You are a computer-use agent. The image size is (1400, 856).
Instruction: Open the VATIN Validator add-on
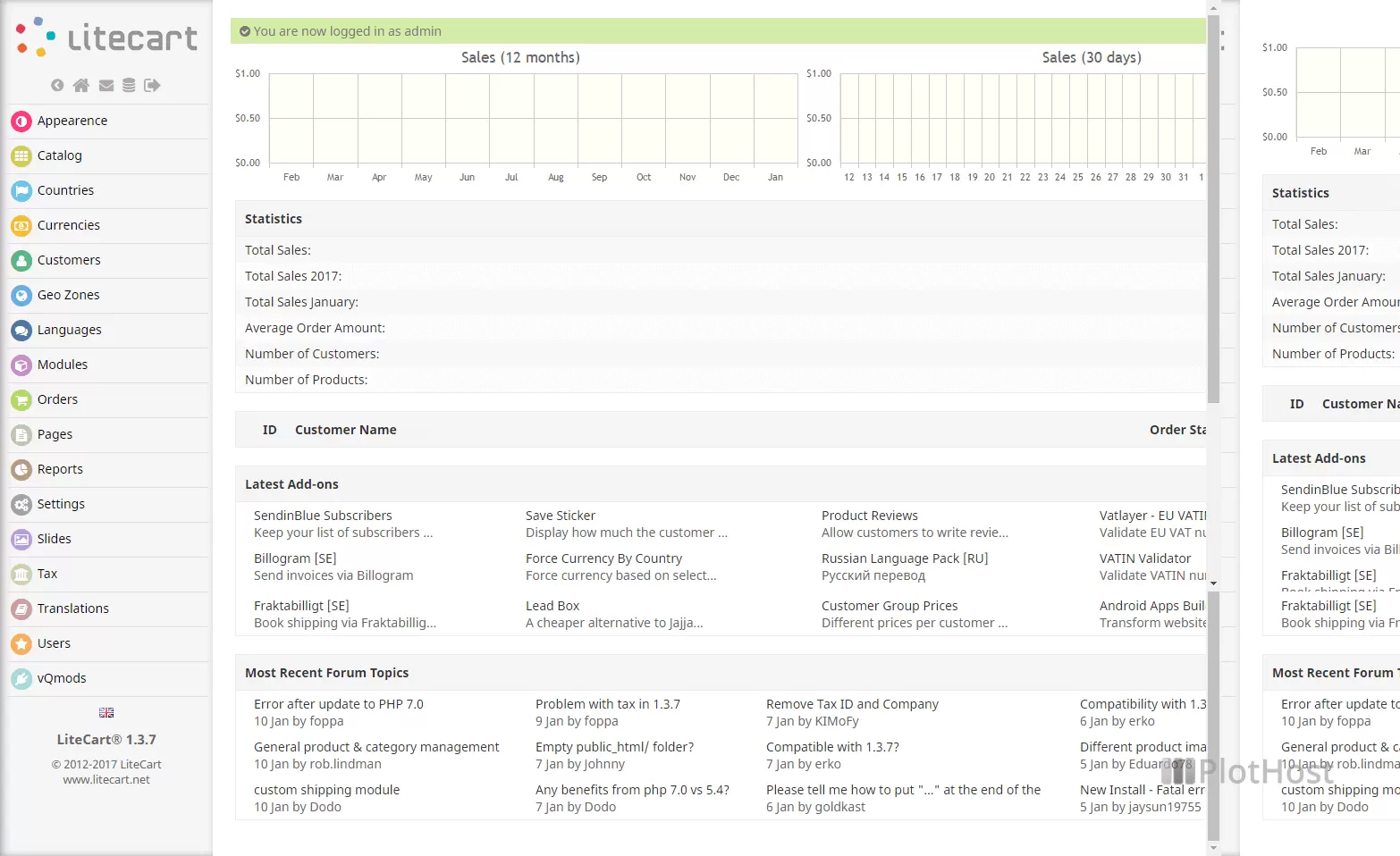coord(1145,558)
